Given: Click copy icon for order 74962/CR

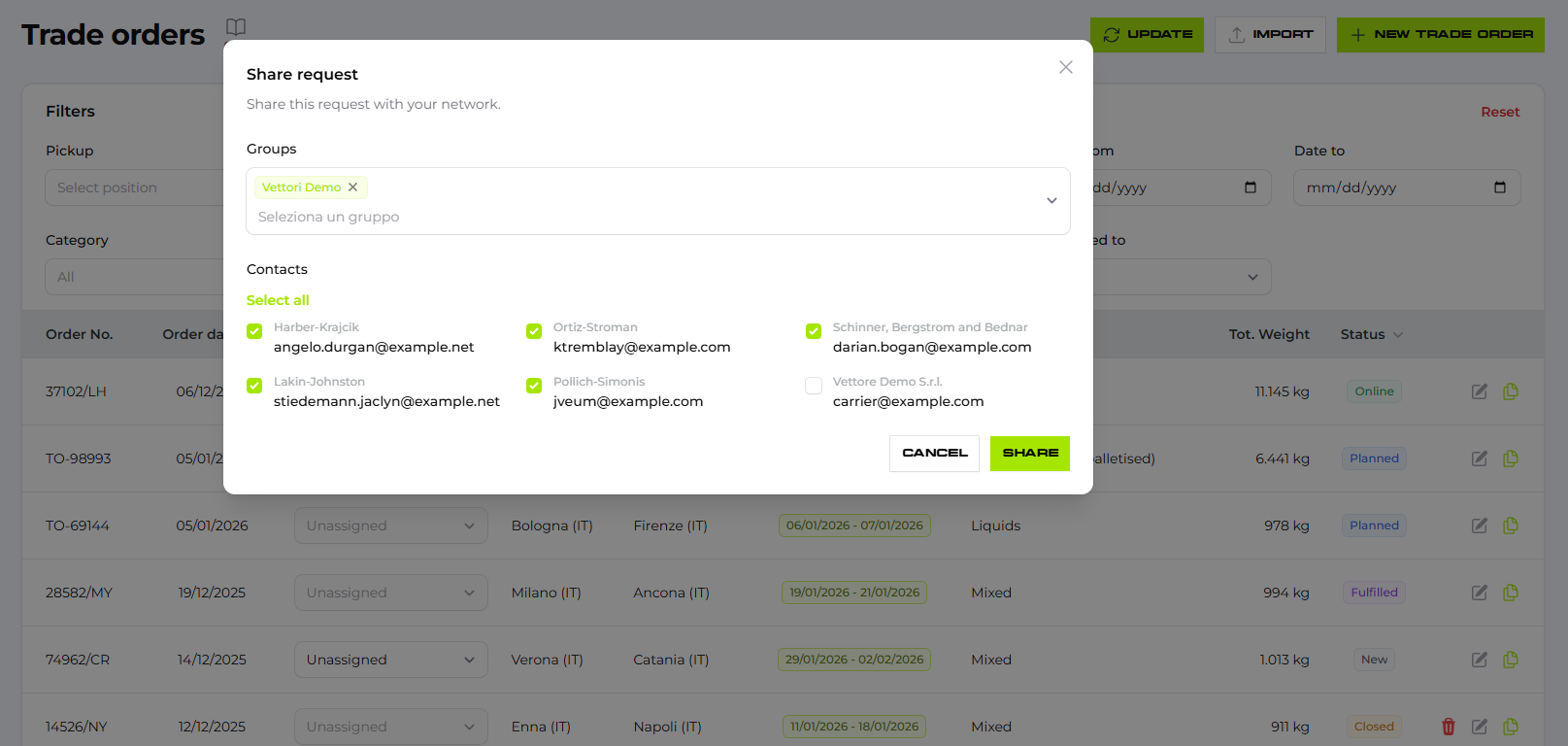Looking at the screenshot, I should point(1510,660).
